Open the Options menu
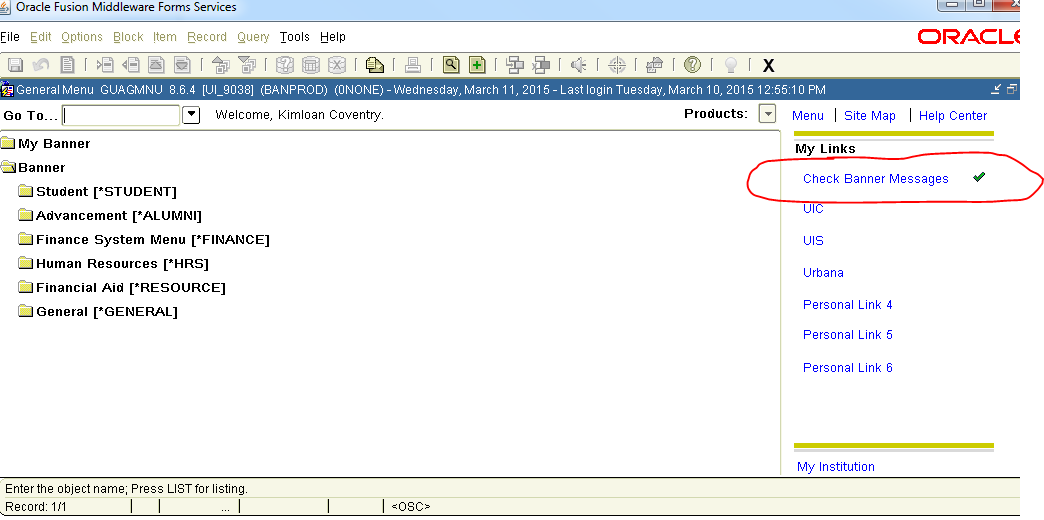 click(x=82, y=37)
